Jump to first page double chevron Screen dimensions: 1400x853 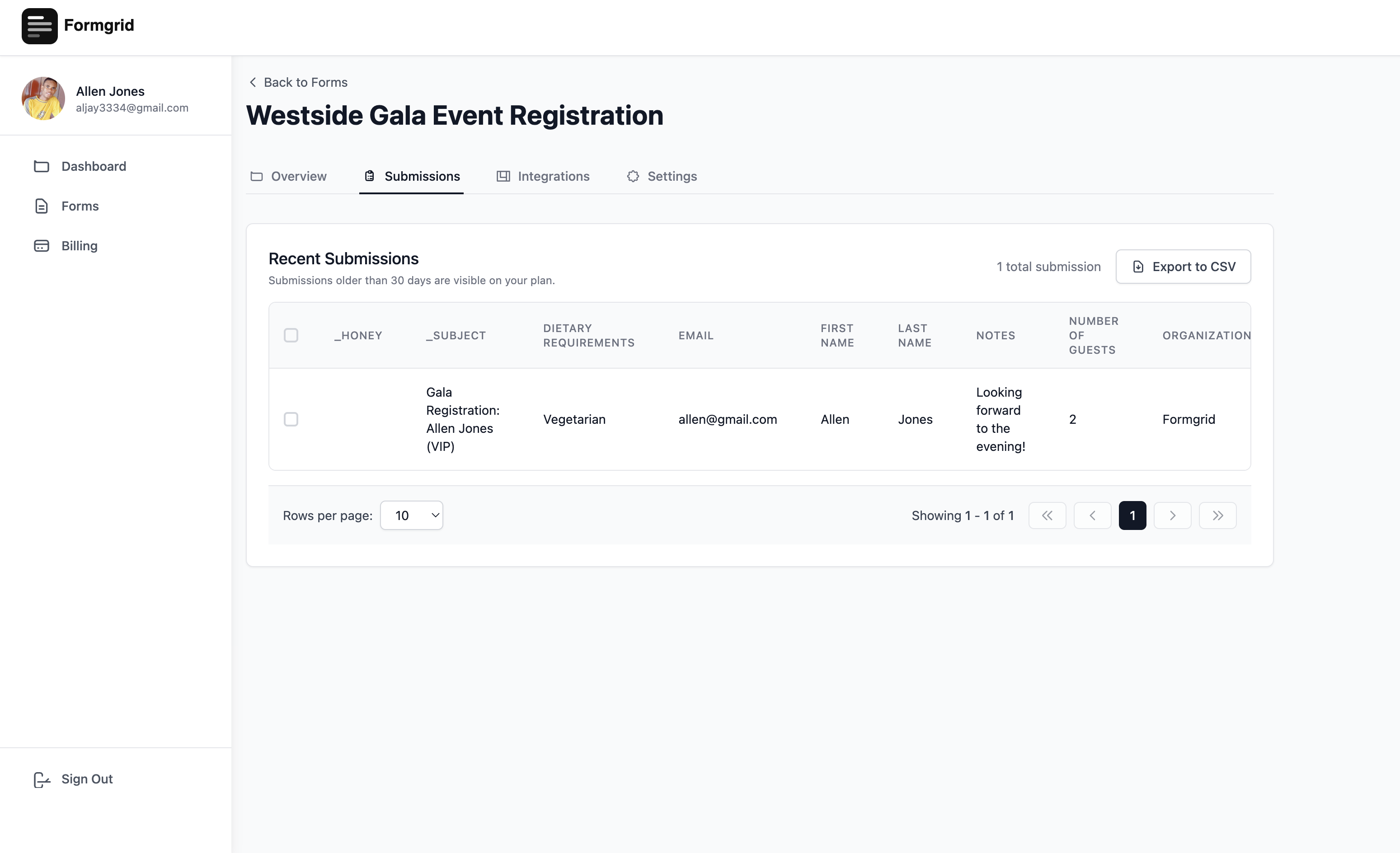click(x=1047, y=516)
